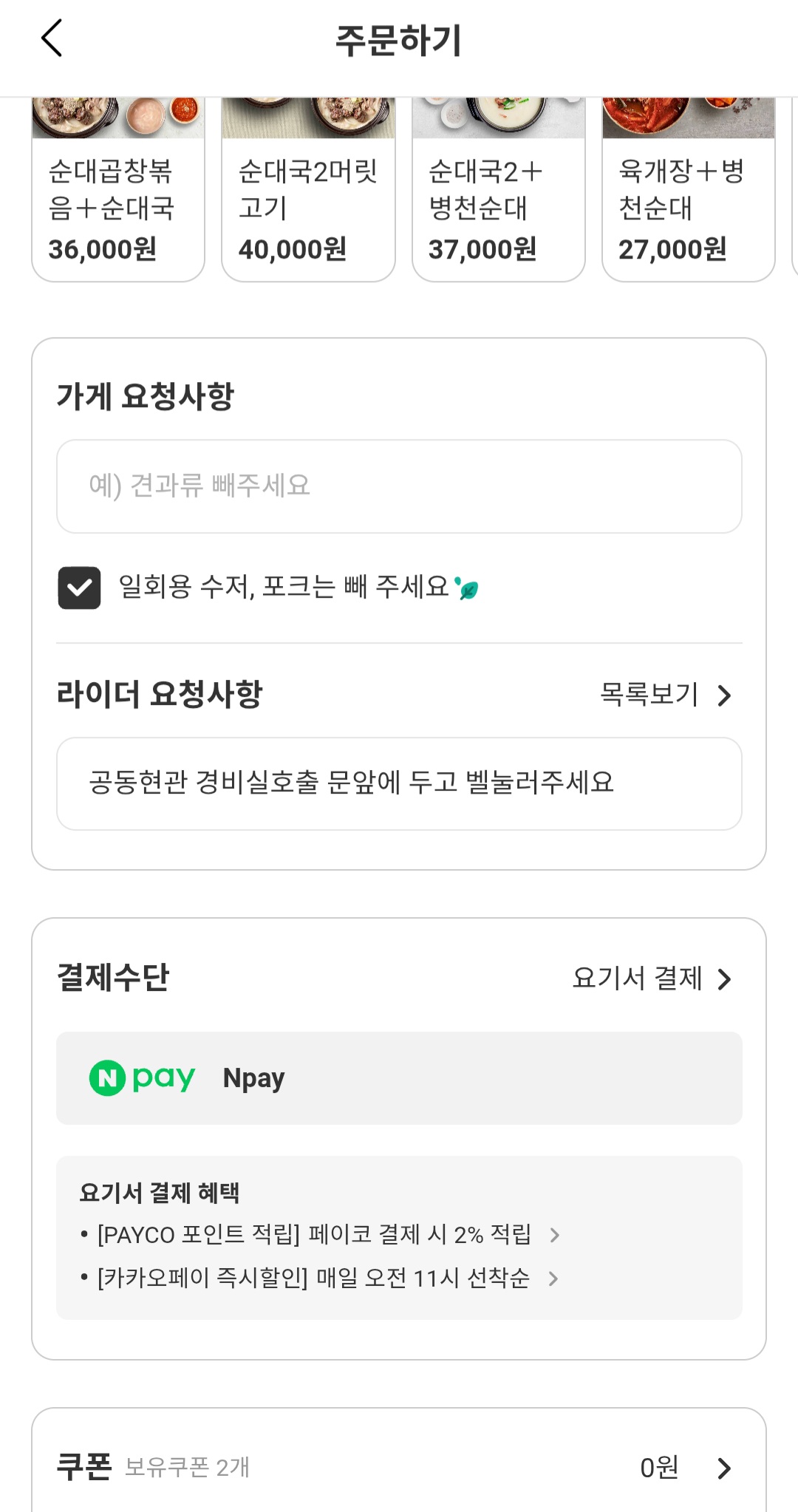Edit the 라이더 요청사항 text field
This screenshot has height=1512, width=798.
point(399,783)
